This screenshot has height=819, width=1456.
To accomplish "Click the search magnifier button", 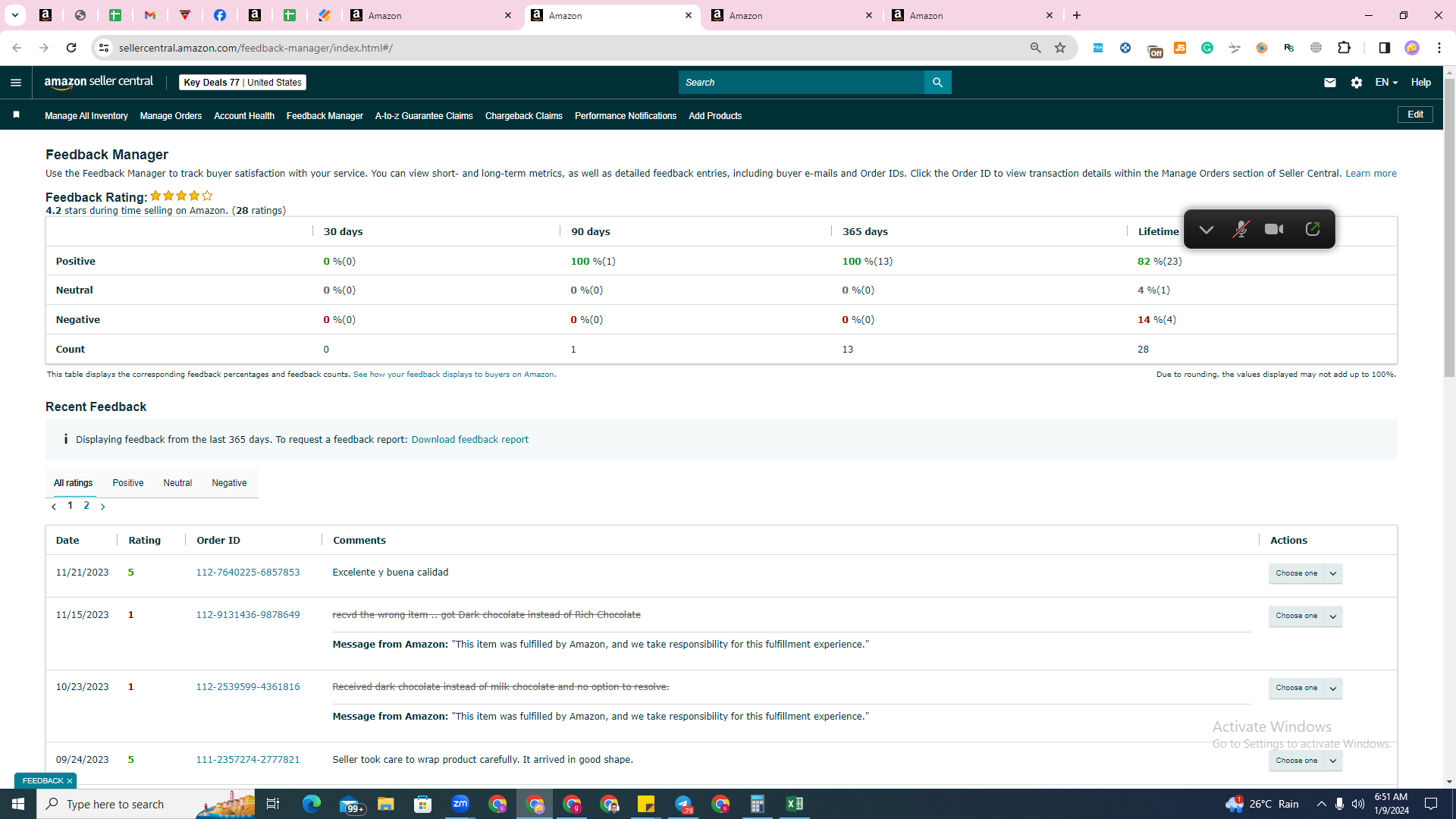I will (x=937, y=83).
